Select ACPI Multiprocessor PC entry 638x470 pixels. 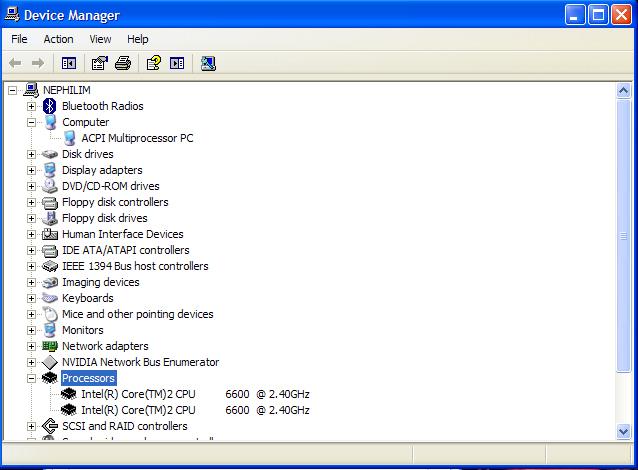click(137, 138)
